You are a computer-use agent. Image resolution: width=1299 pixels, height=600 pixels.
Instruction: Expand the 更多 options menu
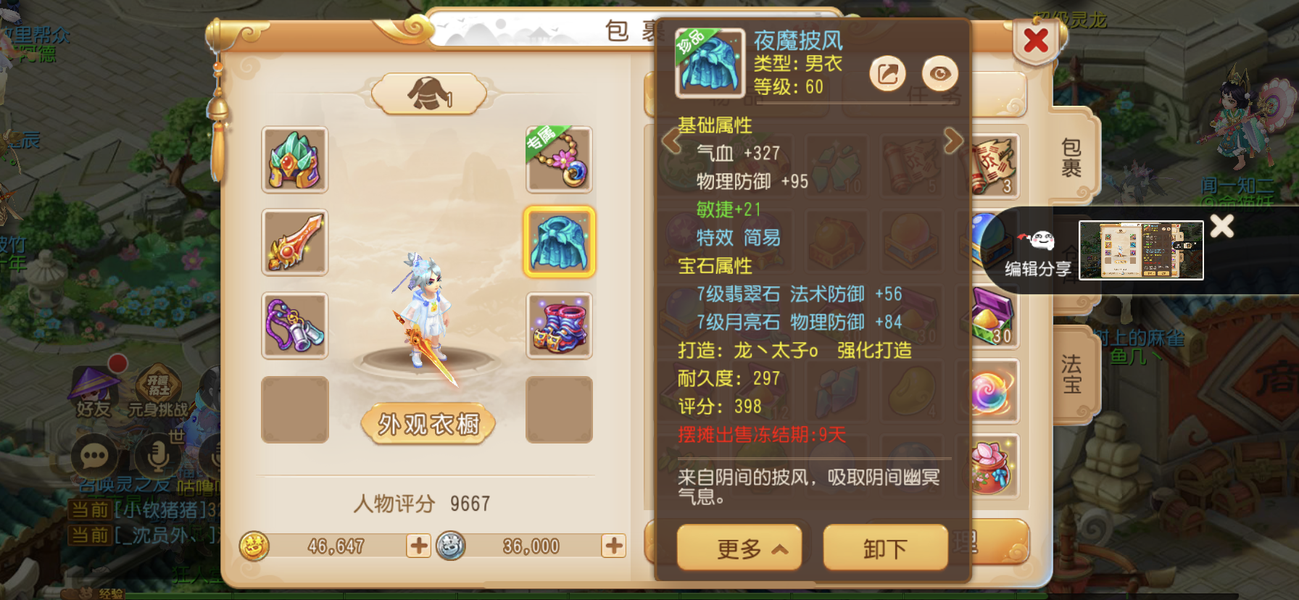(x=740, y=548)
